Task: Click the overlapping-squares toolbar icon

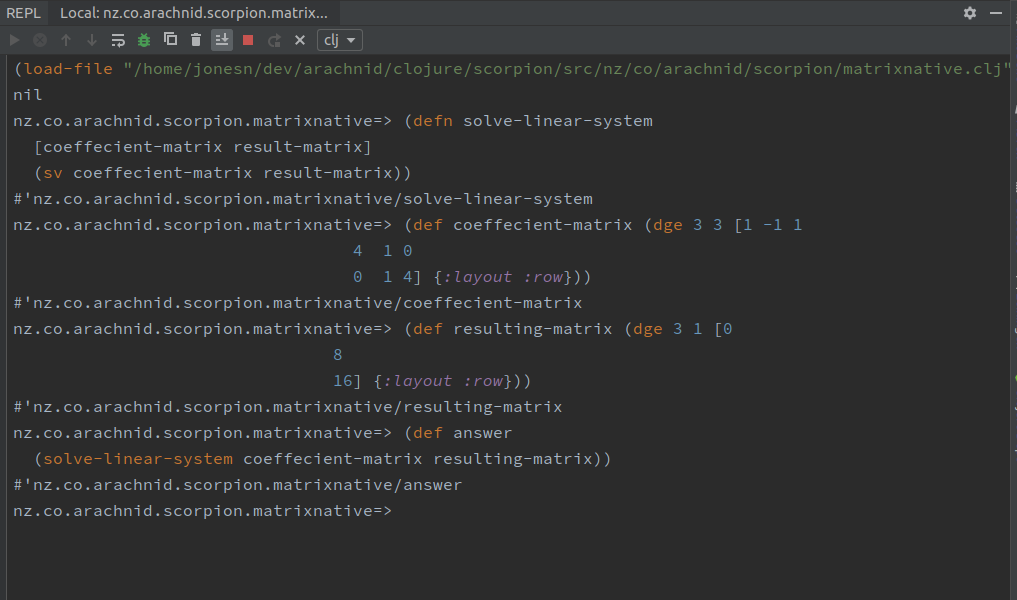Action: click(x=170, y=40)
